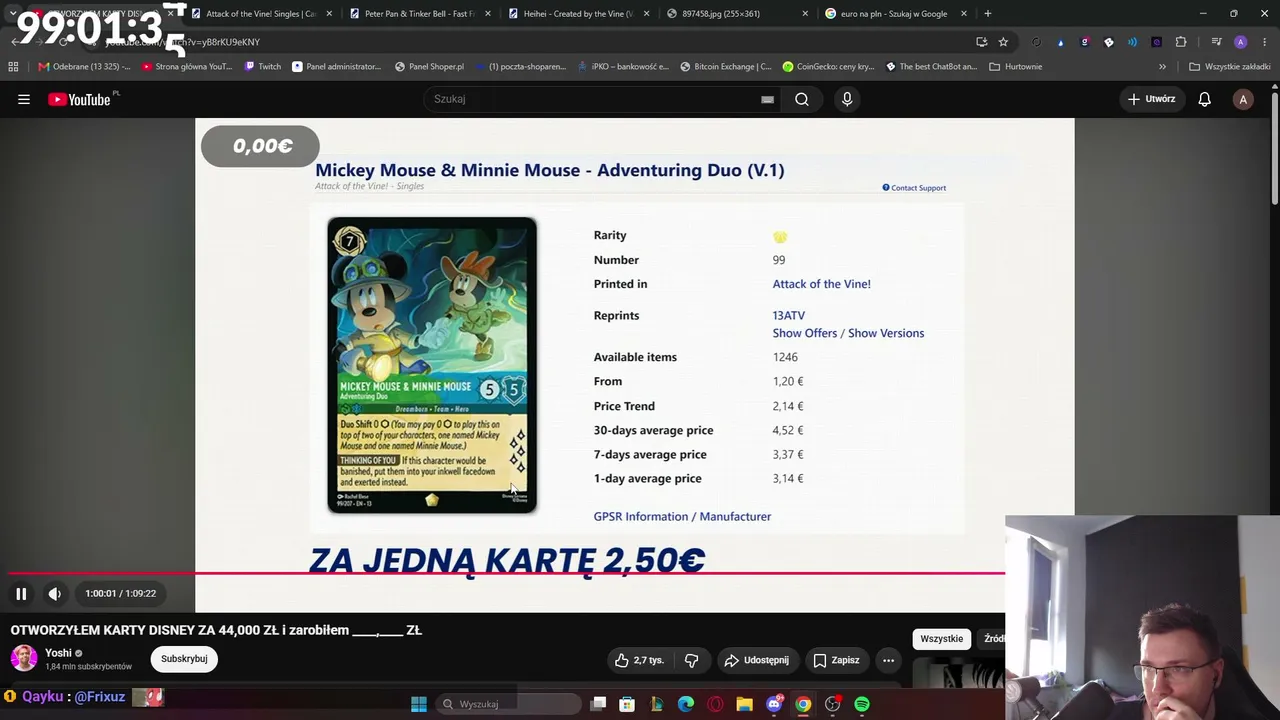Open the Strona główna YouTube bookmark
The height and width of the screenshot is (720, 1280).
coord(187,67)
